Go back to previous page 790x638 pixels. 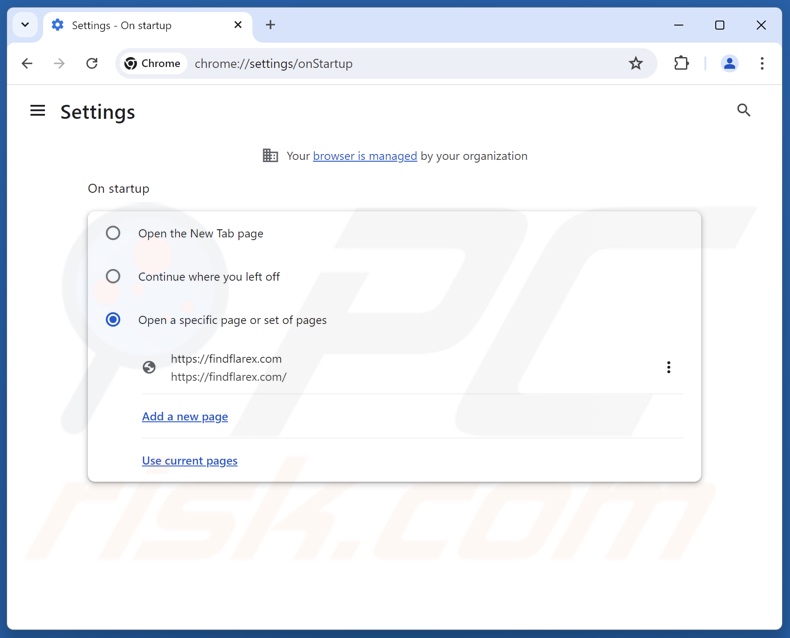(x=27, y=63)
